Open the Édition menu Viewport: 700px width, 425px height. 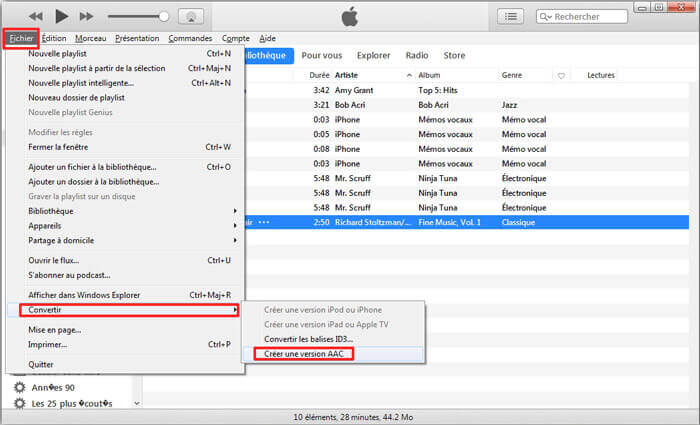click(x=54, y=38)
